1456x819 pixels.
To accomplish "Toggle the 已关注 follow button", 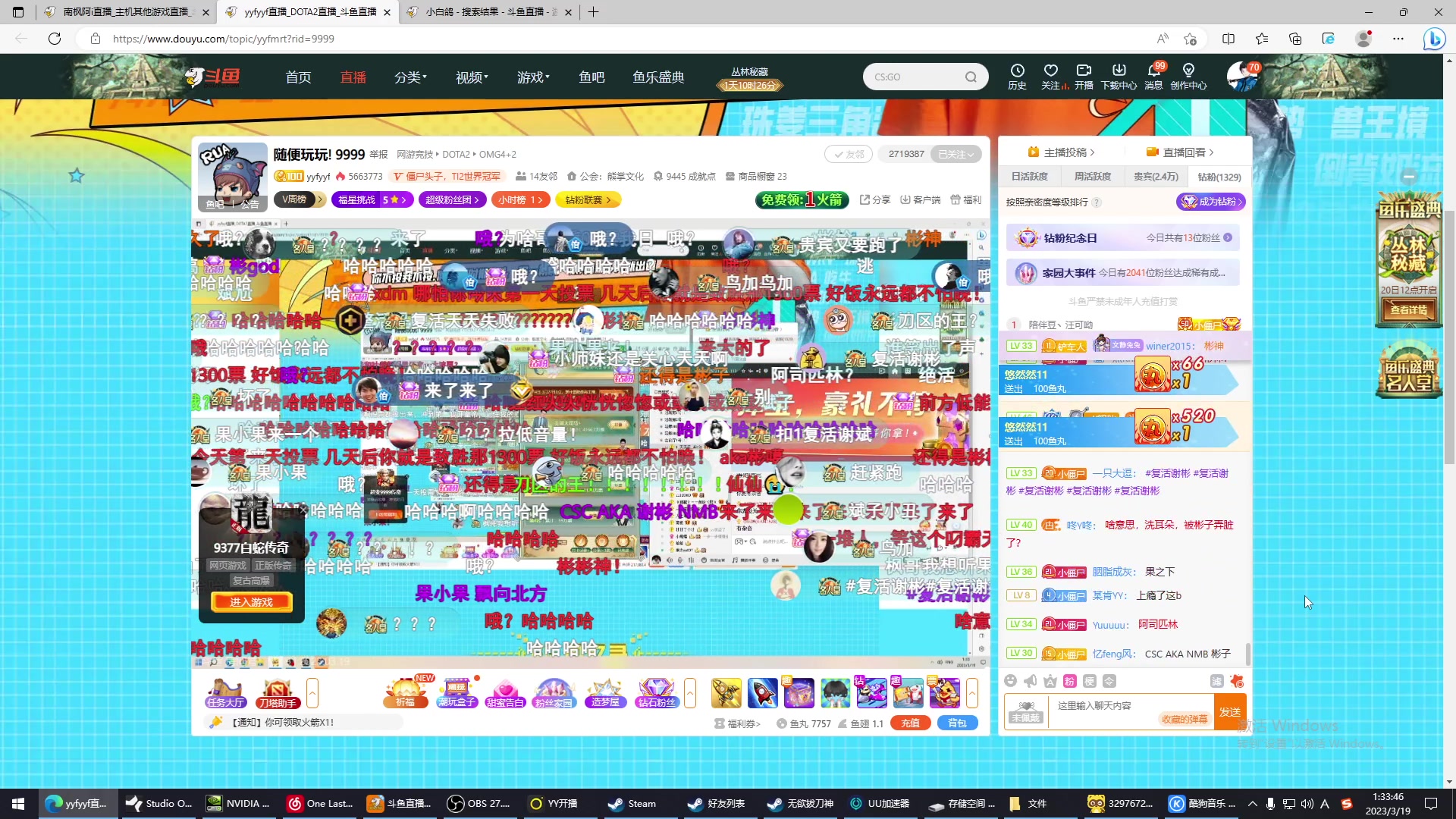I will pos(956,154).
